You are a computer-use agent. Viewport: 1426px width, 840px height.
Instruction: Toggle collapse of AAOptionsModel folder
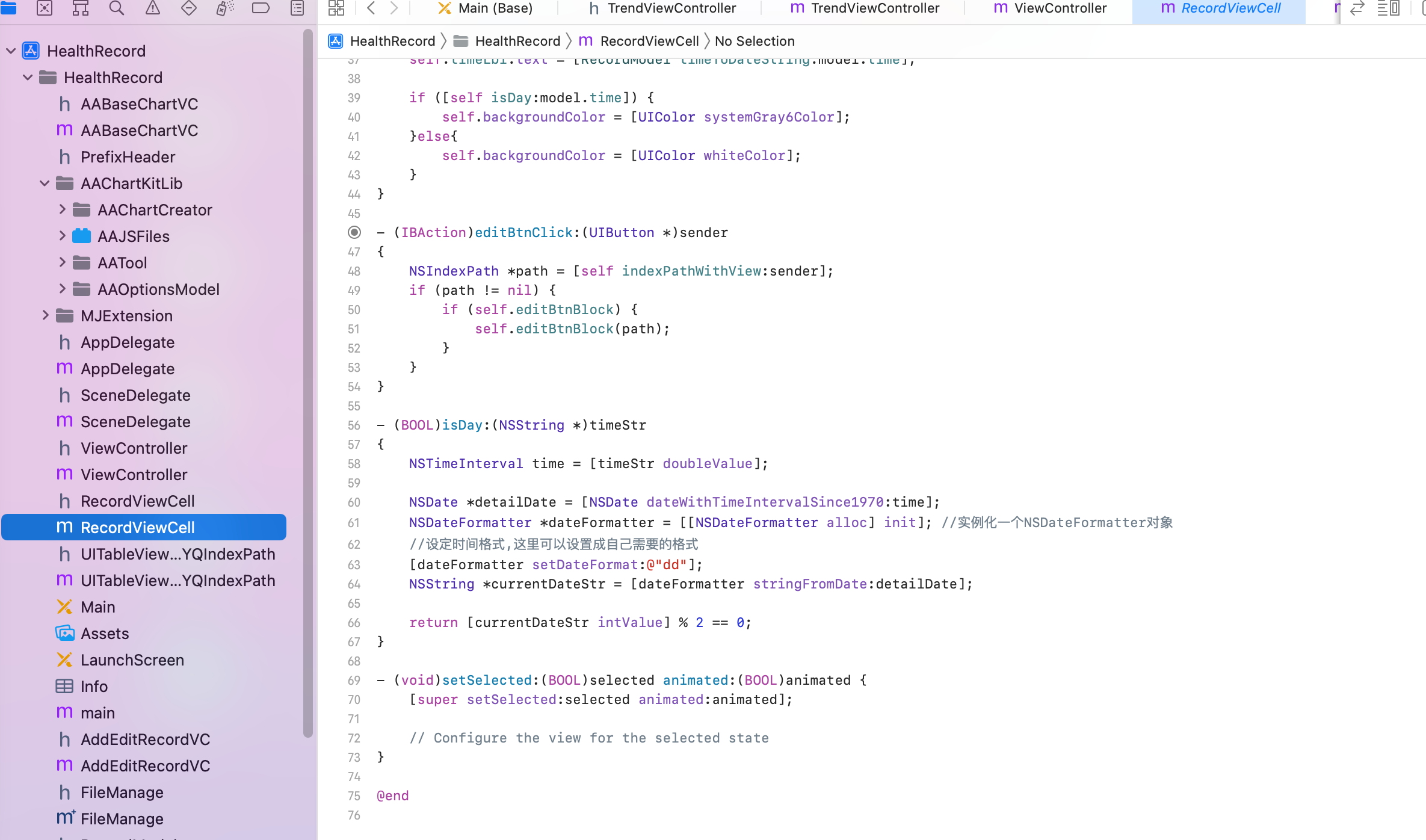click(x=62, y=289)
